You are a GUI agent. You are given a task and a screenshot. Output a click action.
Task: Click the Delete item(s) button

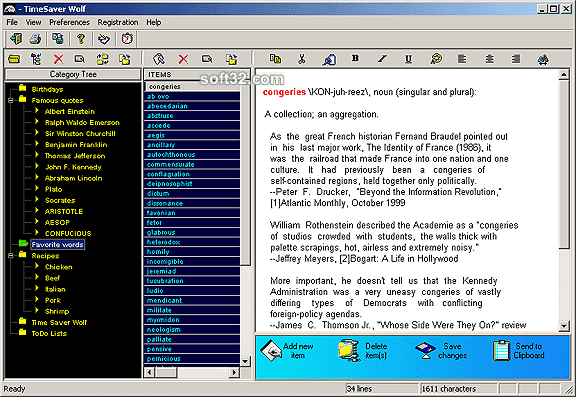[x=363, y=351]
